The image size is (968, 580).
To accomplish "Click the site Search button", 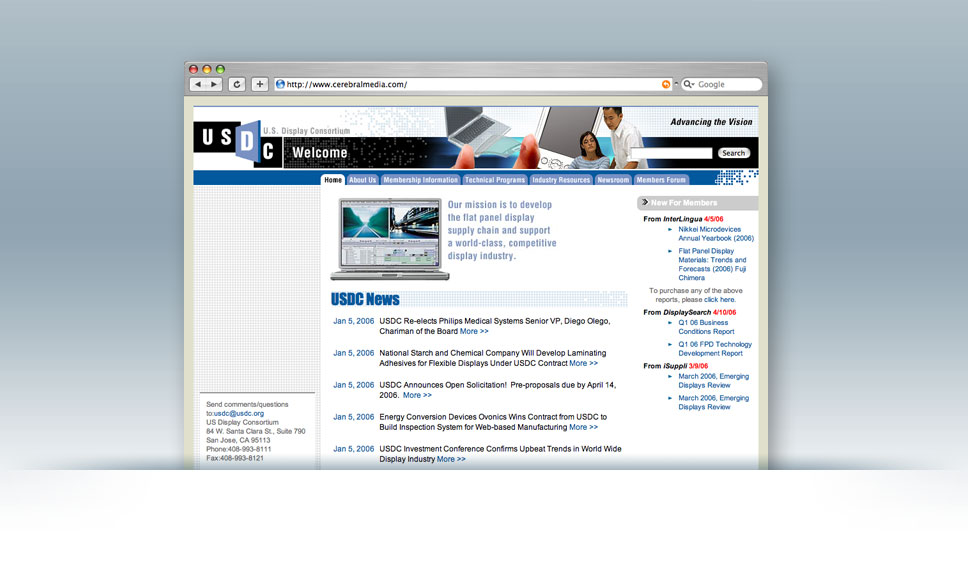I will tap(733, 153).
